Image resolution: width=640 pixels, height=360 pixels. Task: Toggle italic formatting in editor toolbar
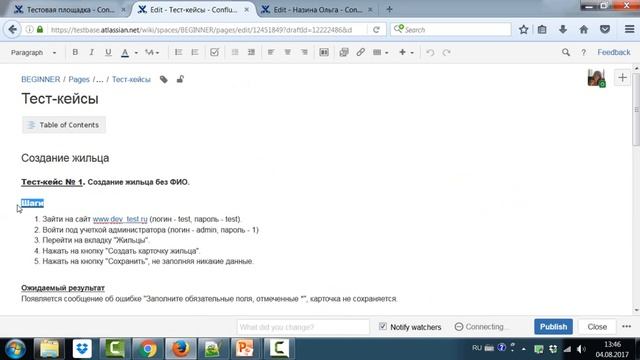[91, 52]
